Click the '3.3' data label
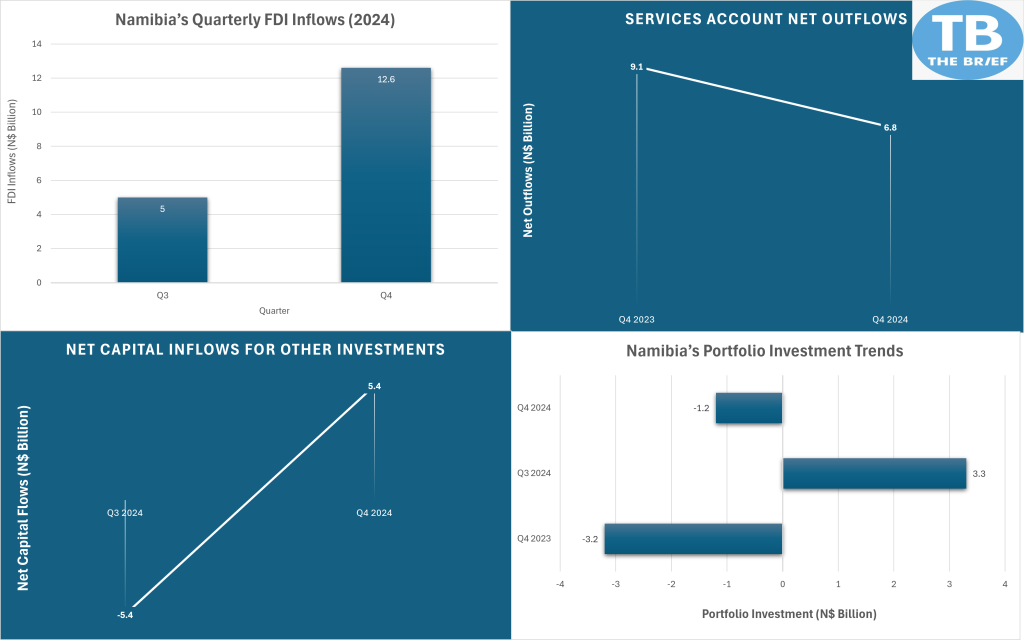This screenshot has height=640, width=1024. [979, 473]
